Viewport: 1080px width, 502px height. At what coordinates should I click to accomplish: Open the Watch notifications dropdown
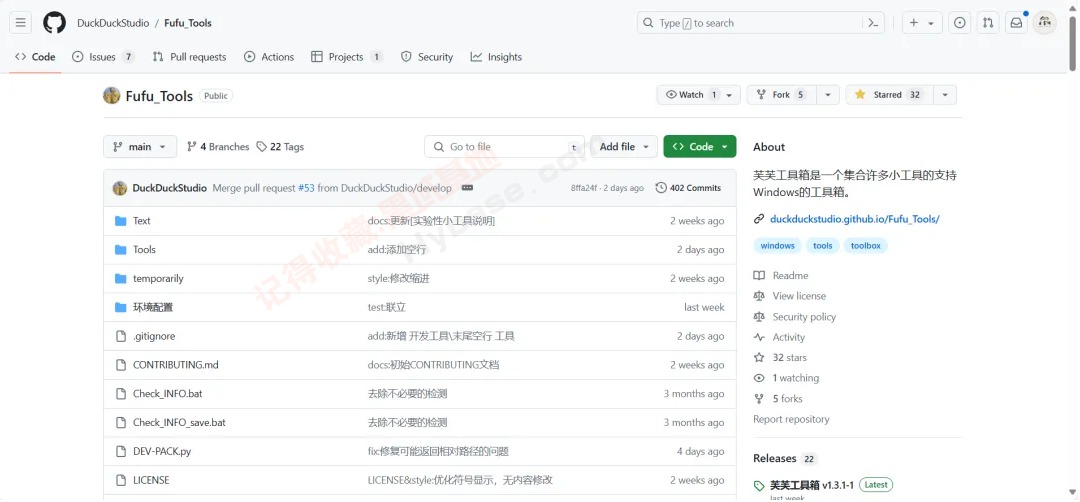pyautogui.click(x=698, y=95)
